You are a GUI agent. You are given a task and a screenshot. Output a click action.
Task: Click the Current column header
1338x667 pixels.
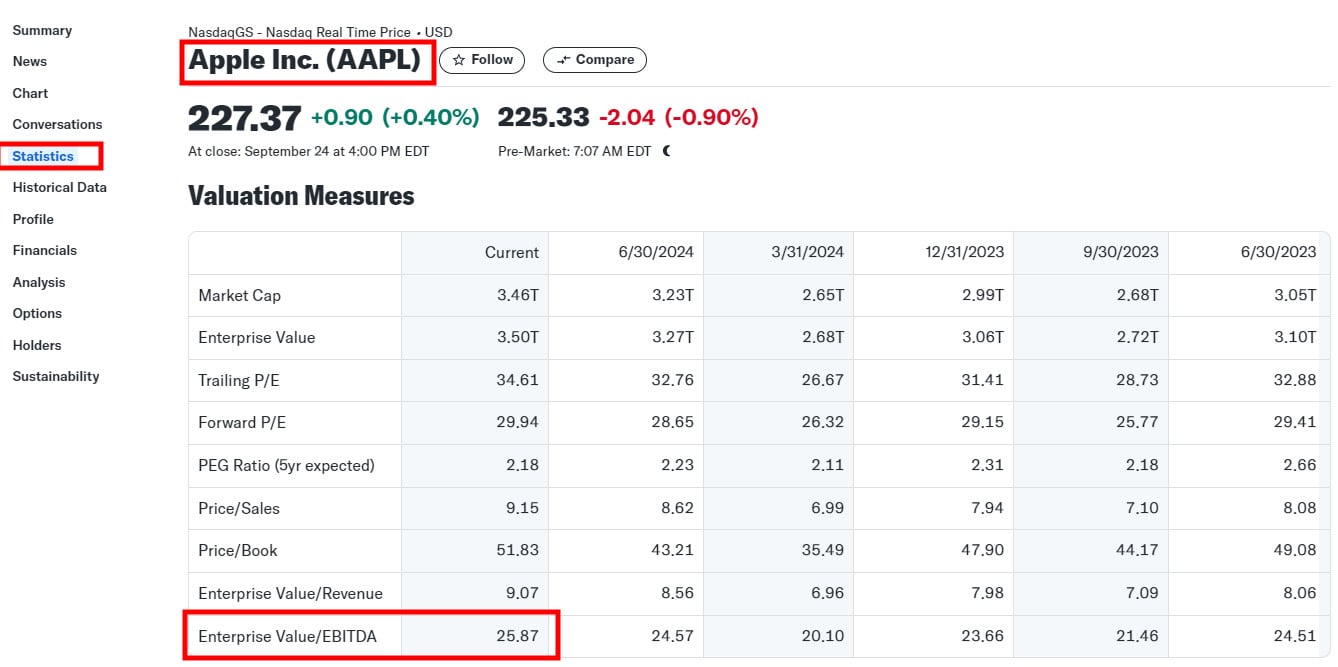coord(511,252)
